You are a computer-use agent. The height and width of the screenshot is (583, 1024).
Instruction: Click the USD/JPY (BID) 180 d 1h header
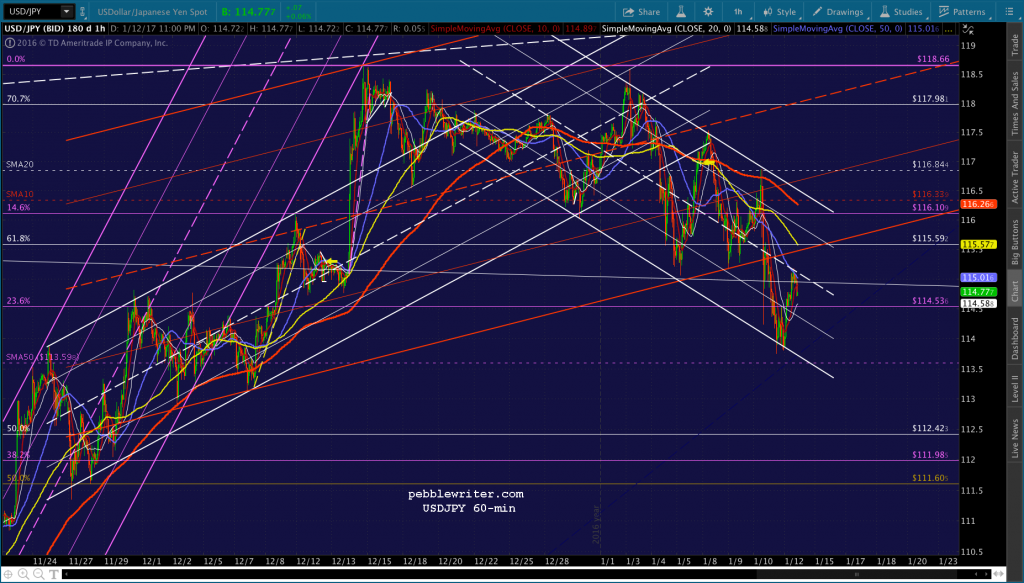55,29
